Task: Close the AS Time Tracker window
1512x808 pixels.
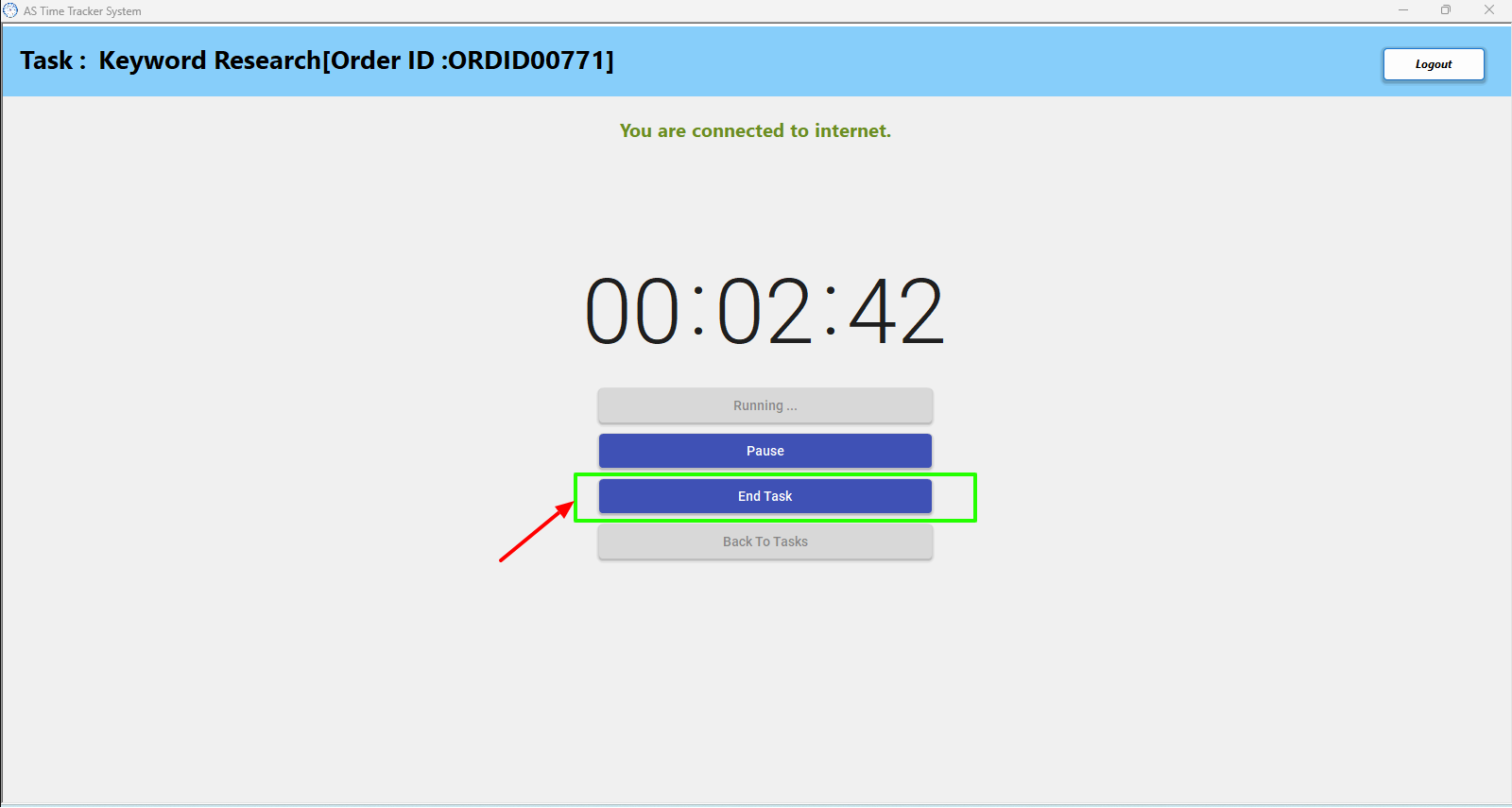Action: (x=1489, y=10)
